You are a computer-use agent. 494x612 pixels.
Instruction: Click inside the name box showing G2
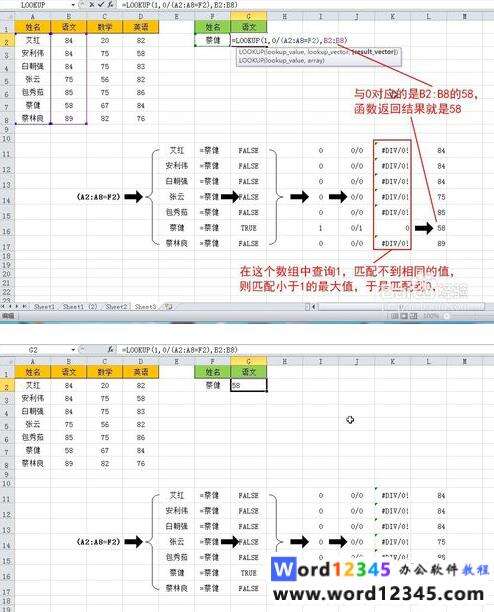(x=34, y=350)
